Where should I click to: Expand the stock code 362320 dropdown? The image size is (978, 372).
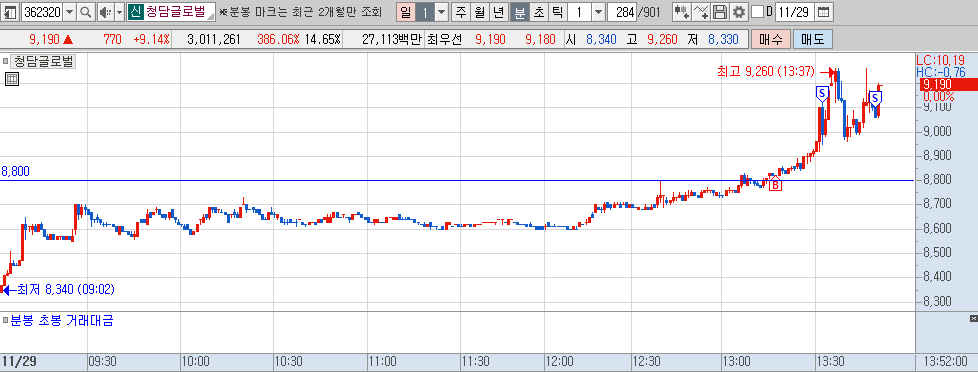(69, 11)
